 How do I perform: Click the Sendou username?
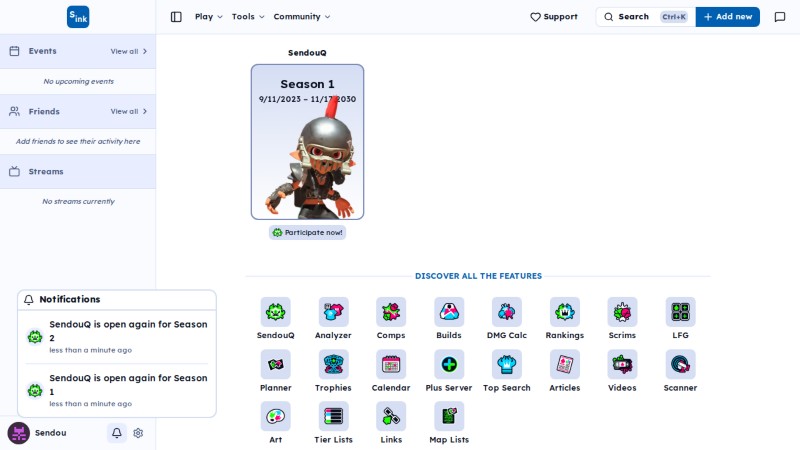pos(51,433)
